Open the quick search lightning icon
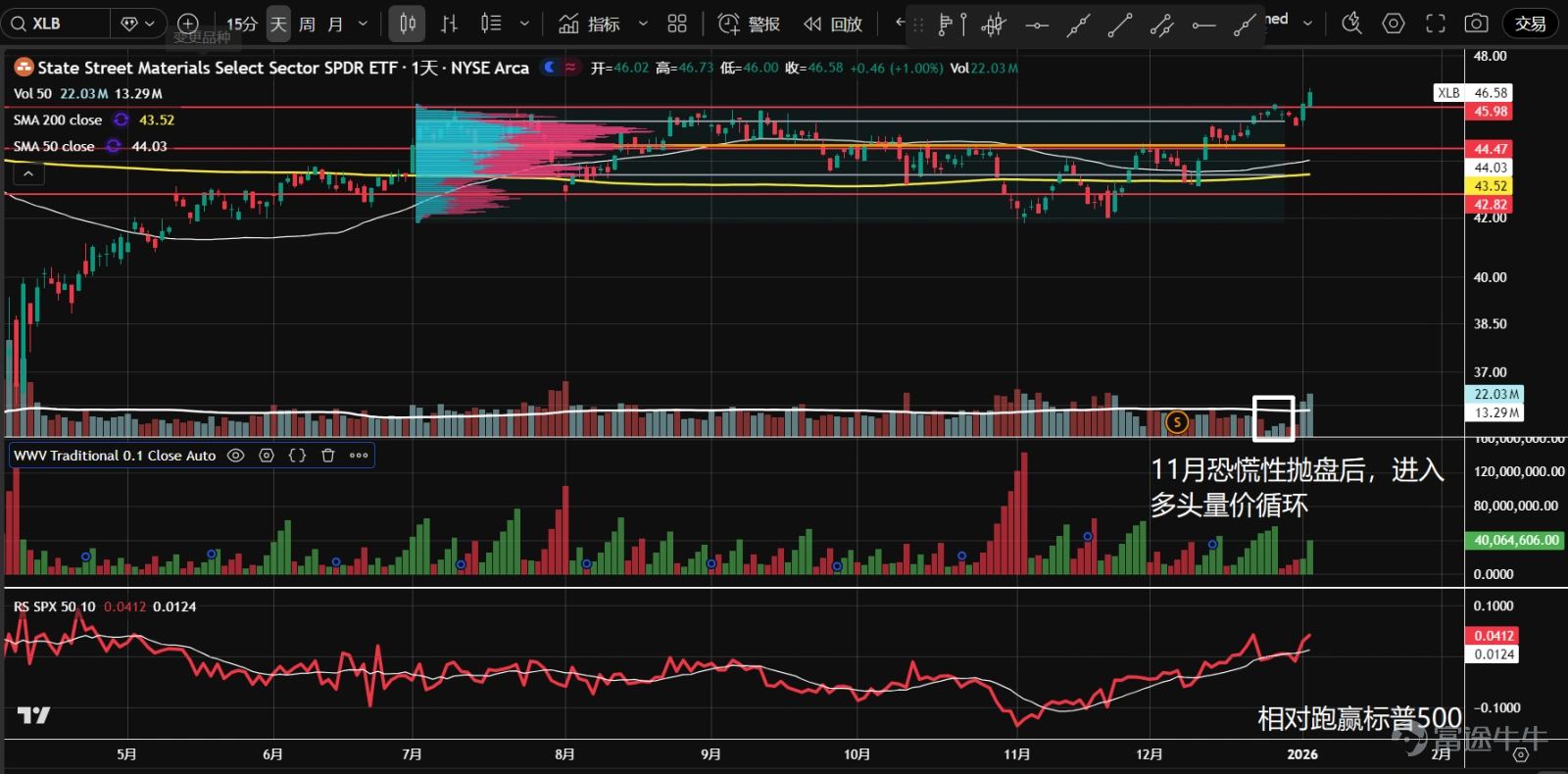 1351,24
